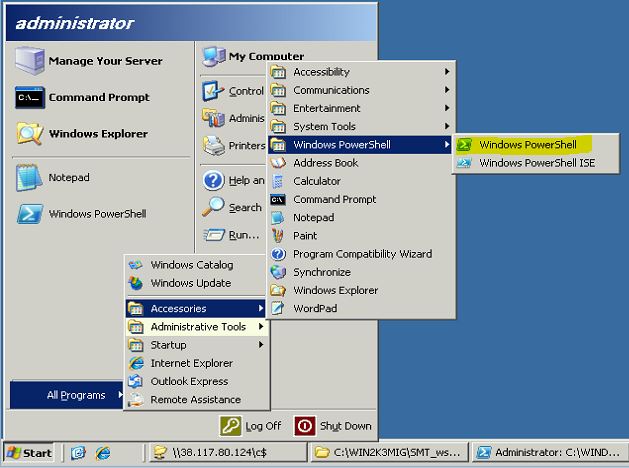The height and width of the screenshot is (468, 629).
Task: Click the Program Compatibility Wizard icon
Action: coord(278,254)
